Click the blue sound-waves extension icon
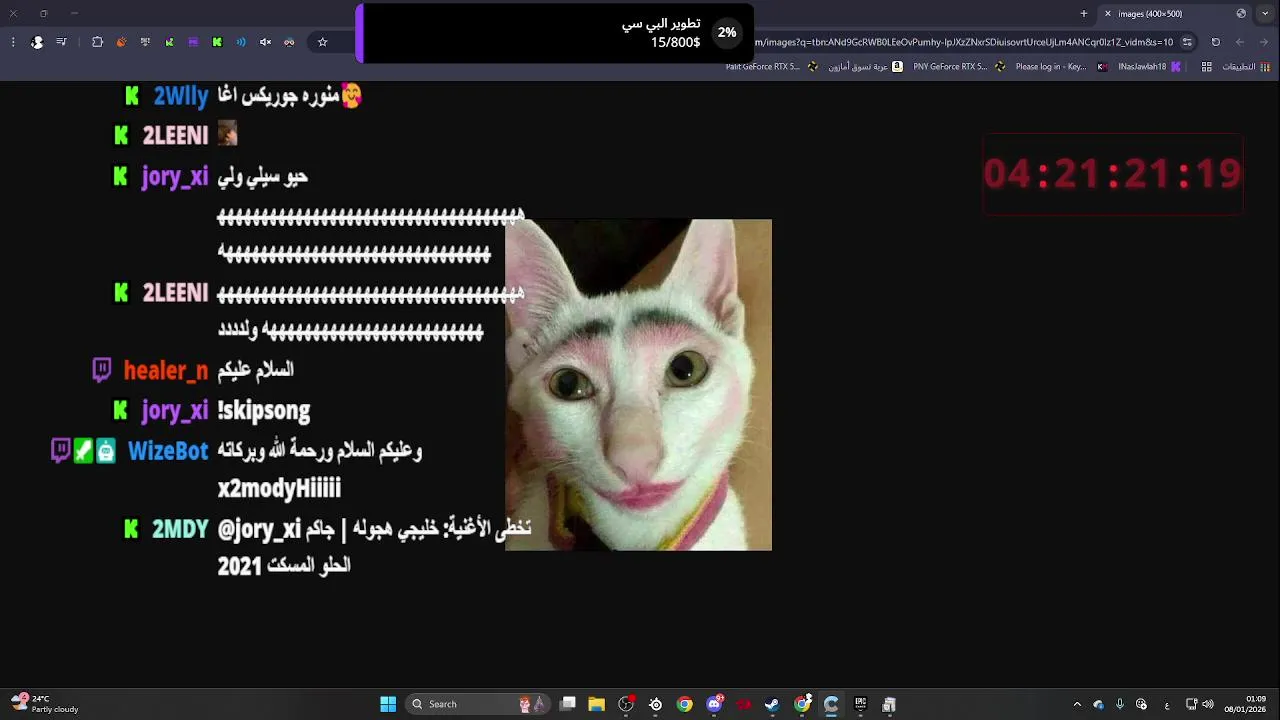Screen dimensions: 1280x720 coord(241,42)
